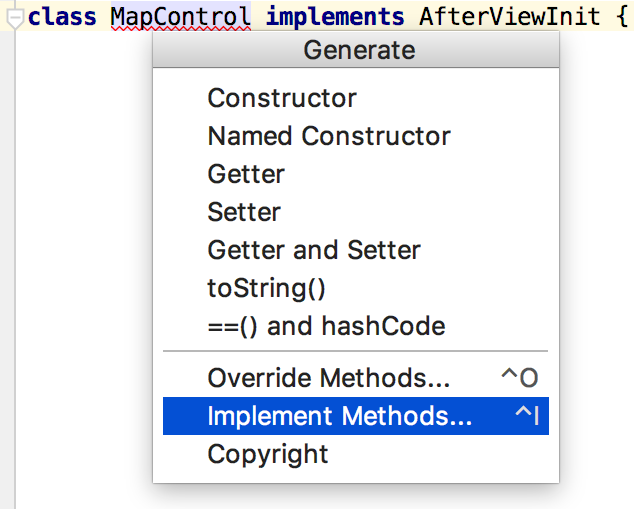
Task: Select Constructor in the Generate menu
Action: 281,98
